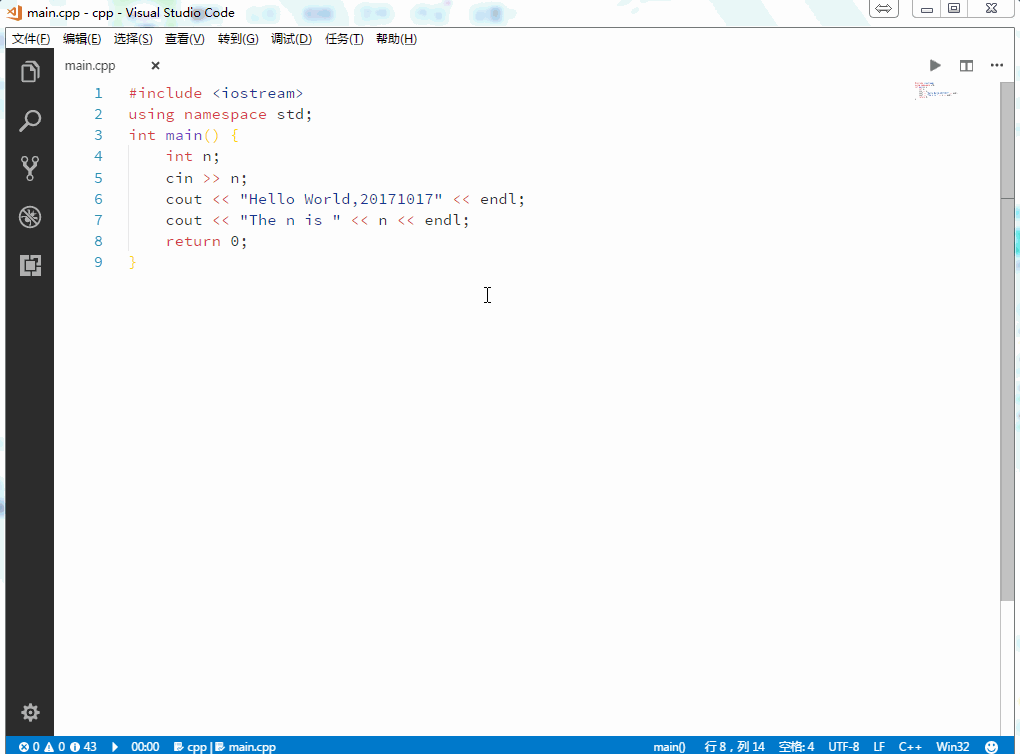Close the main.cpp tab

[155, 65]
